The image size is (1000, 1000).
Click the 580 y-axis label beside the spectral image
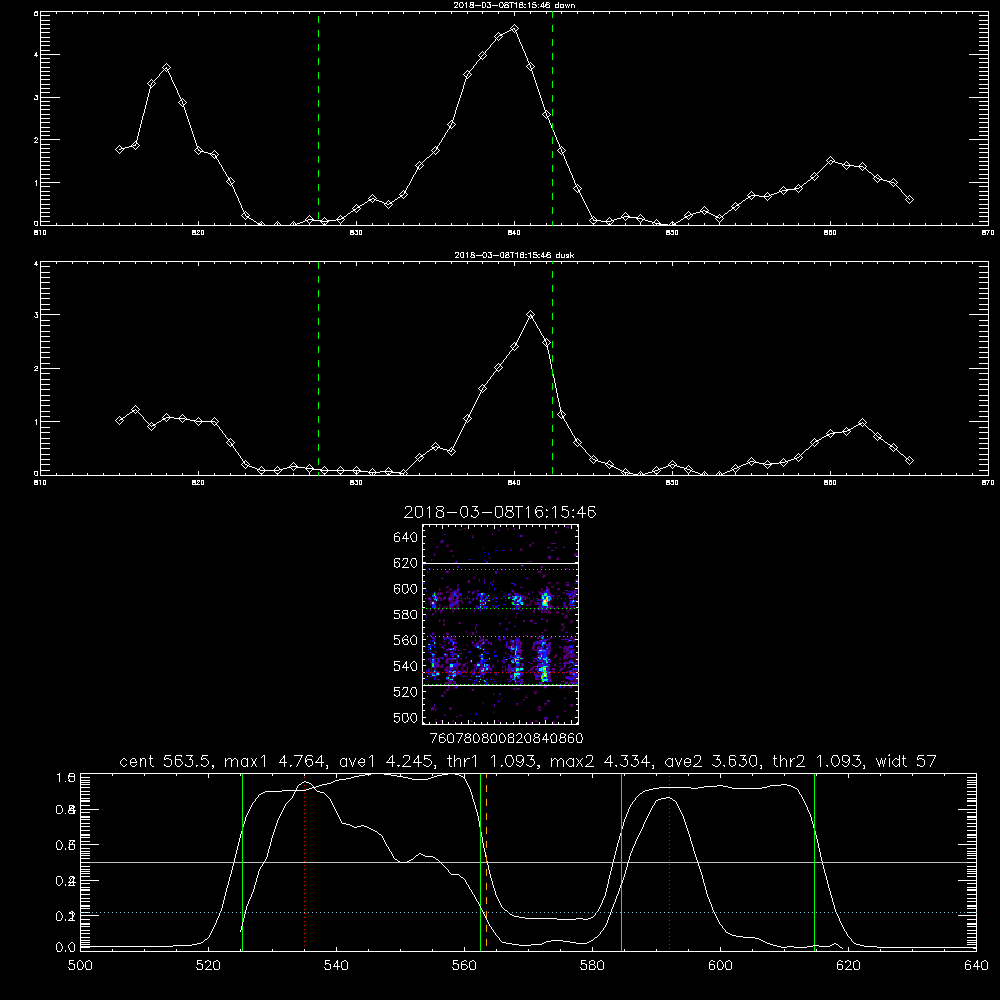(405, 615)
